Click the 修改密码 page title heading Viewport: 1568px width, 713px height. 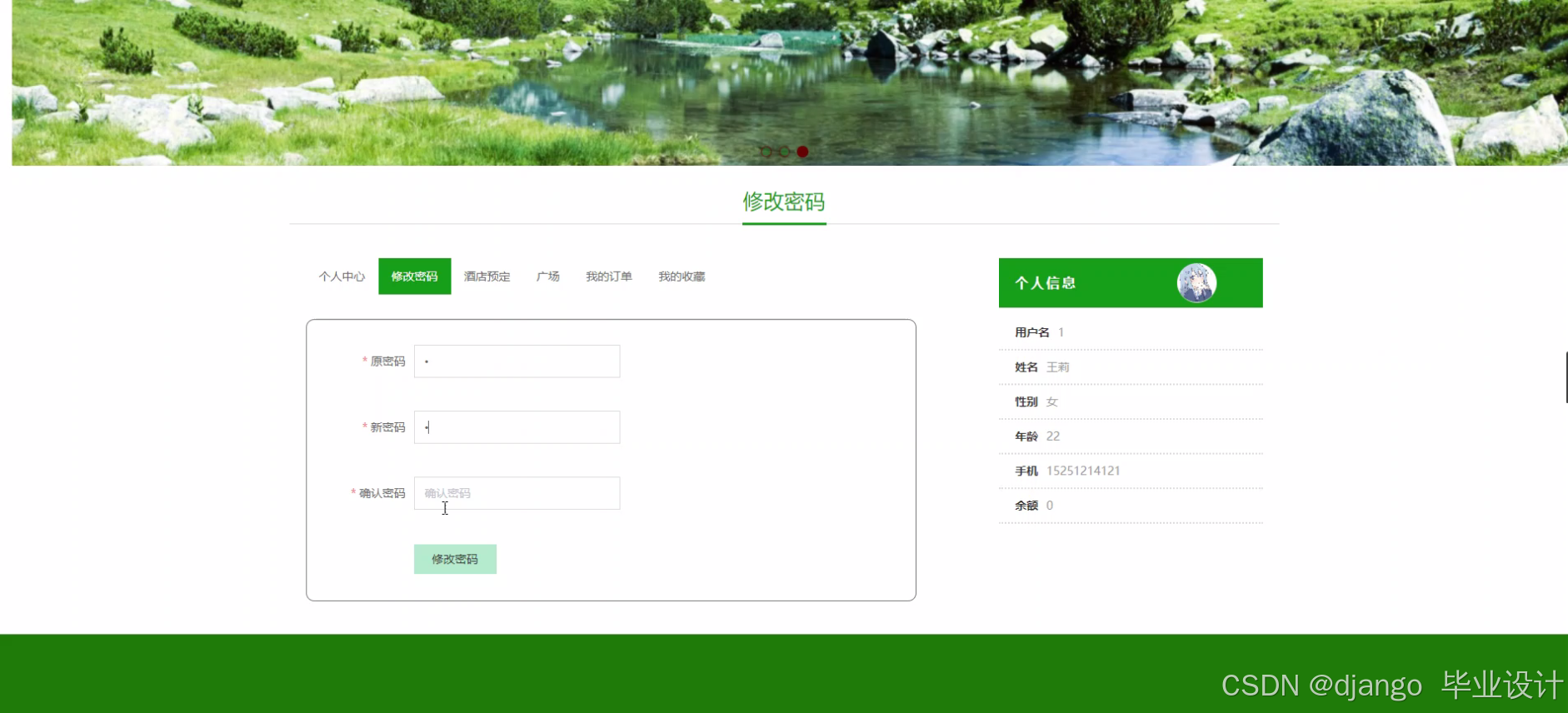coord(784,202)
